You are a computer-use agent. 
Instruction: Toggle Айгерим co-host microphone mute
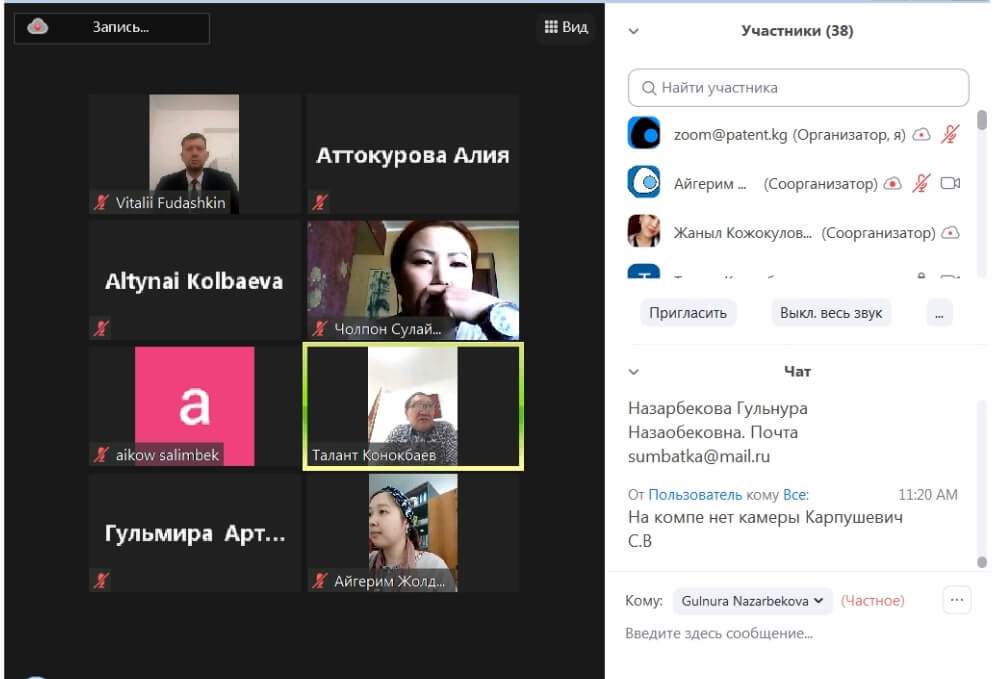coord(921,183)
